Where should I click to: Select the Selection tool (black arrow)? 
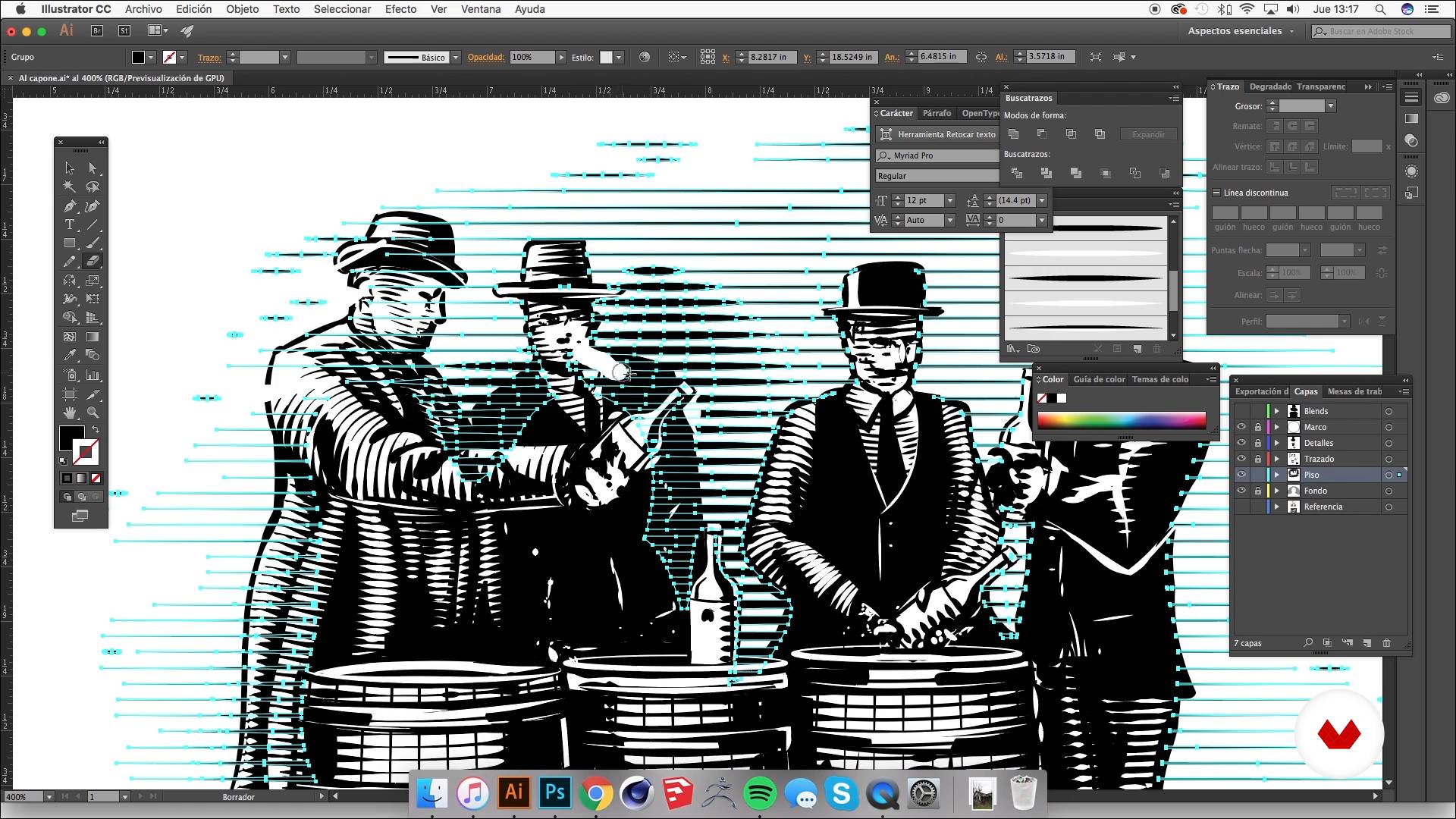(70, 168)
